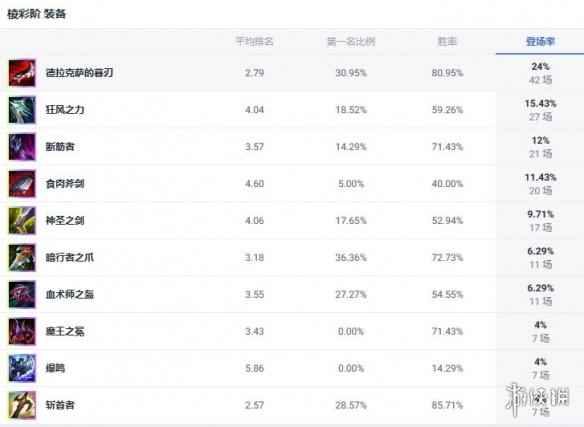Click the 暗行者之爪 item icon
This screenshot has width=584, height=427.
22,257
